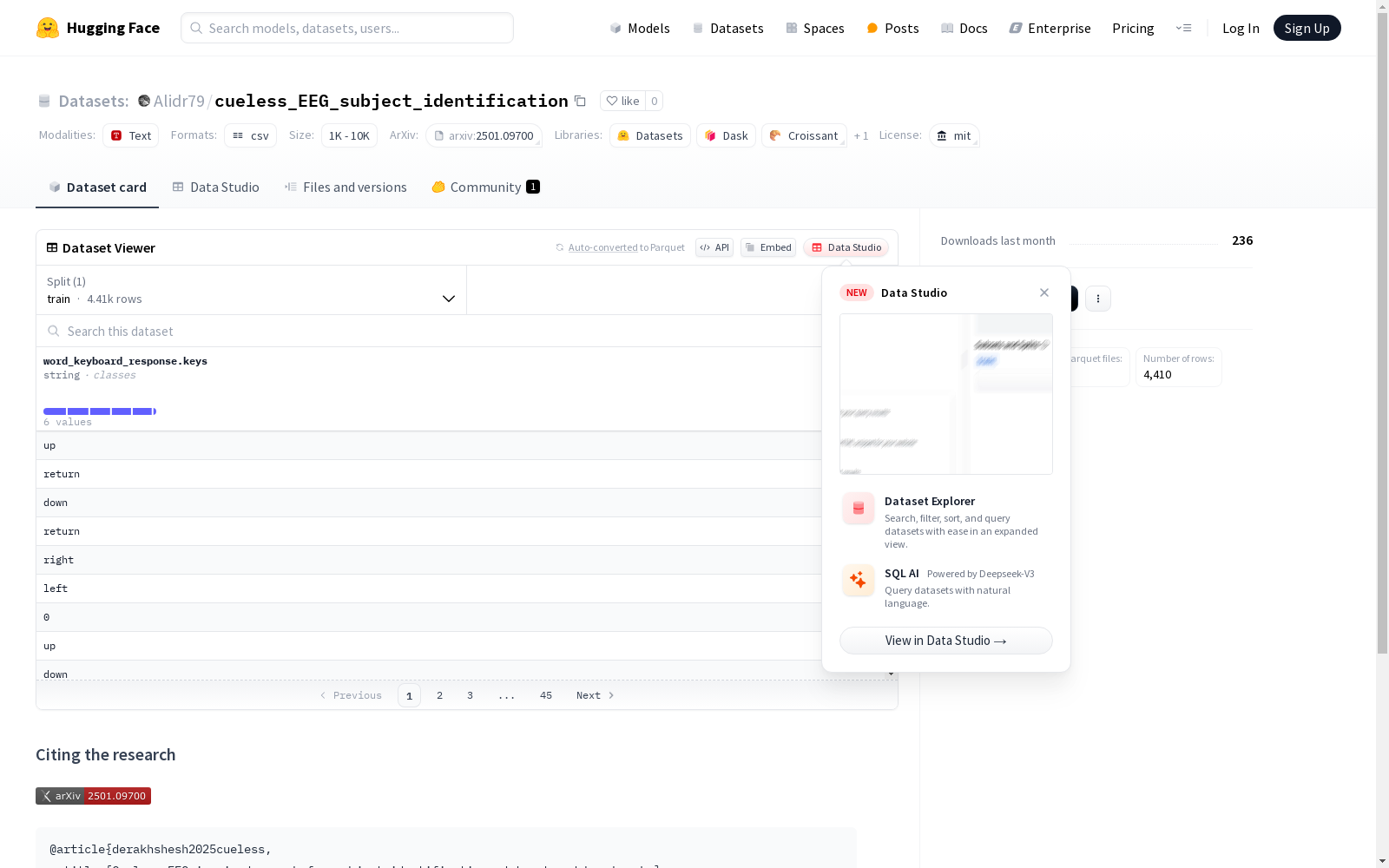Click the column value distribution bar
The width and height of the screenshot is (1389, 868).
(100, 411)
